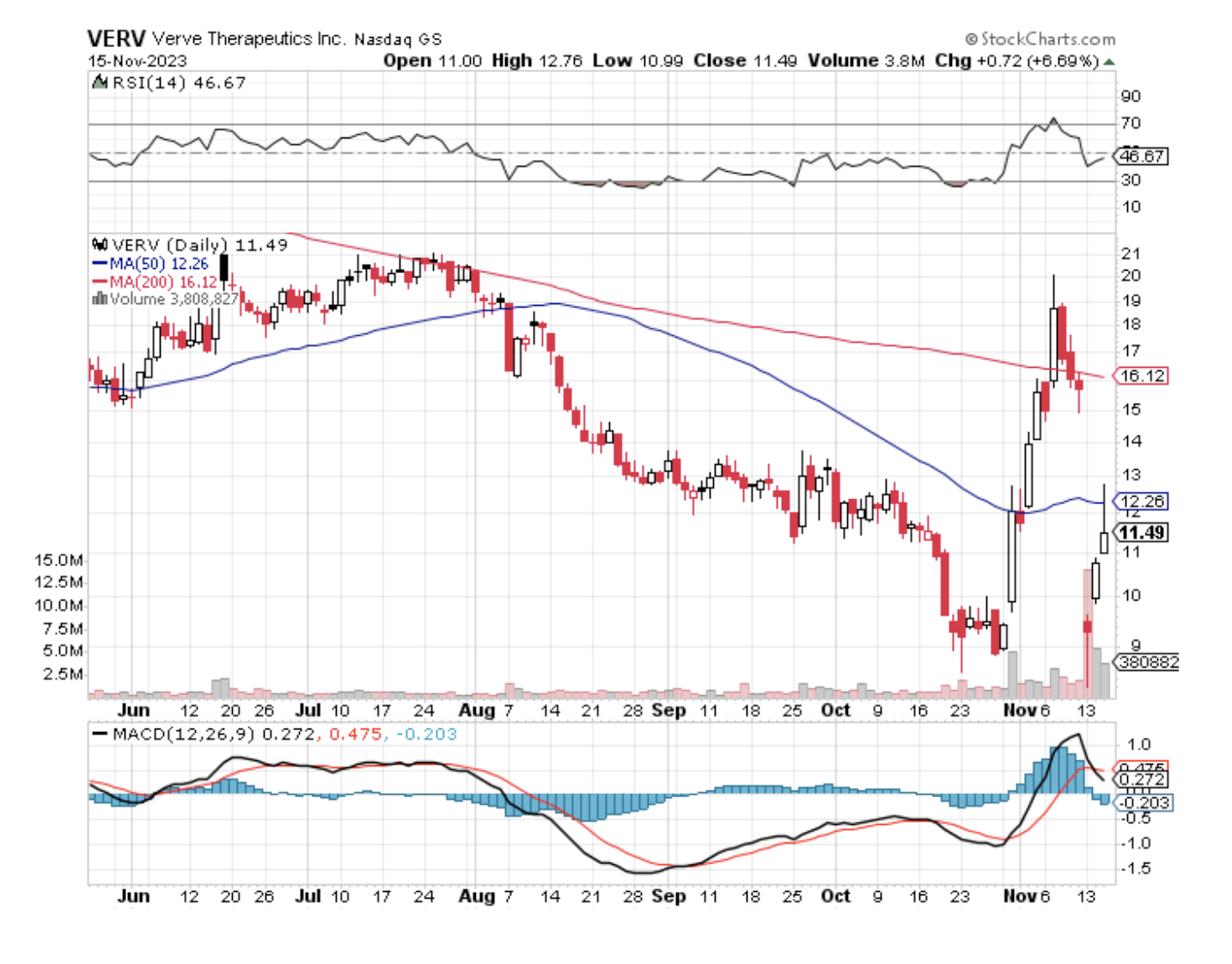This screenshot has width=1232, height=964.
Task: Click the copyright symbol before StockCharts.com
Action: pyautogui.click(x=971, y=40)
